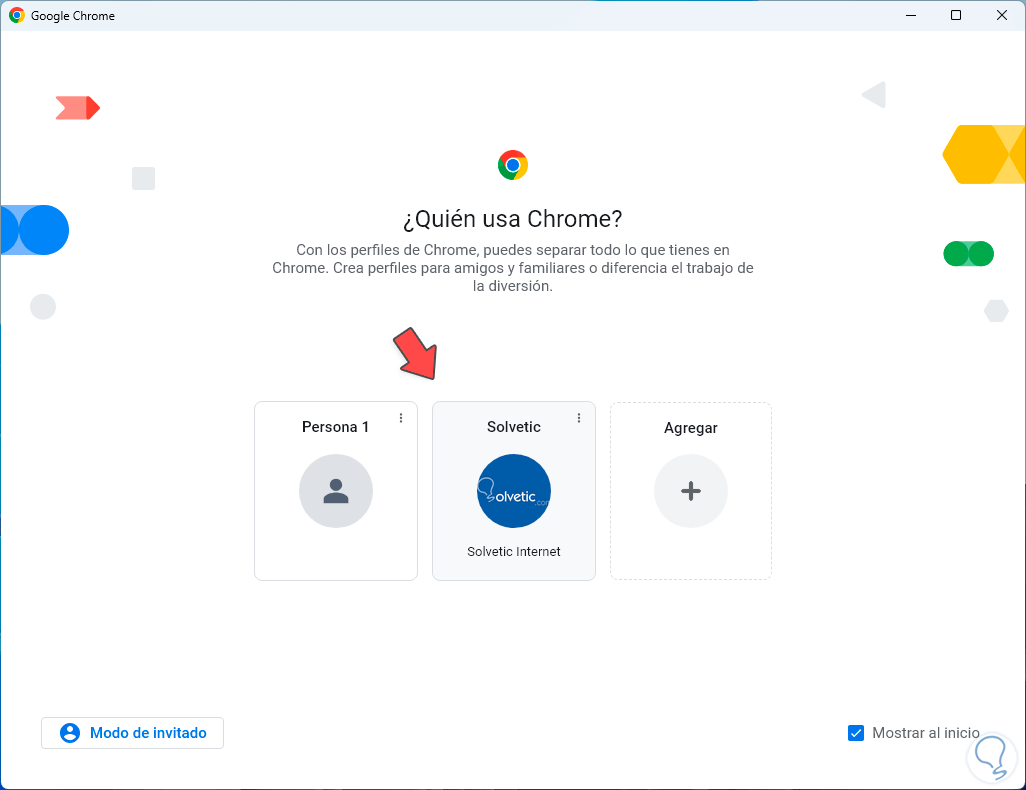Screen dimensions: 1026x790
Task: Open the Solvetic profile card
Action: click(514, 491)
